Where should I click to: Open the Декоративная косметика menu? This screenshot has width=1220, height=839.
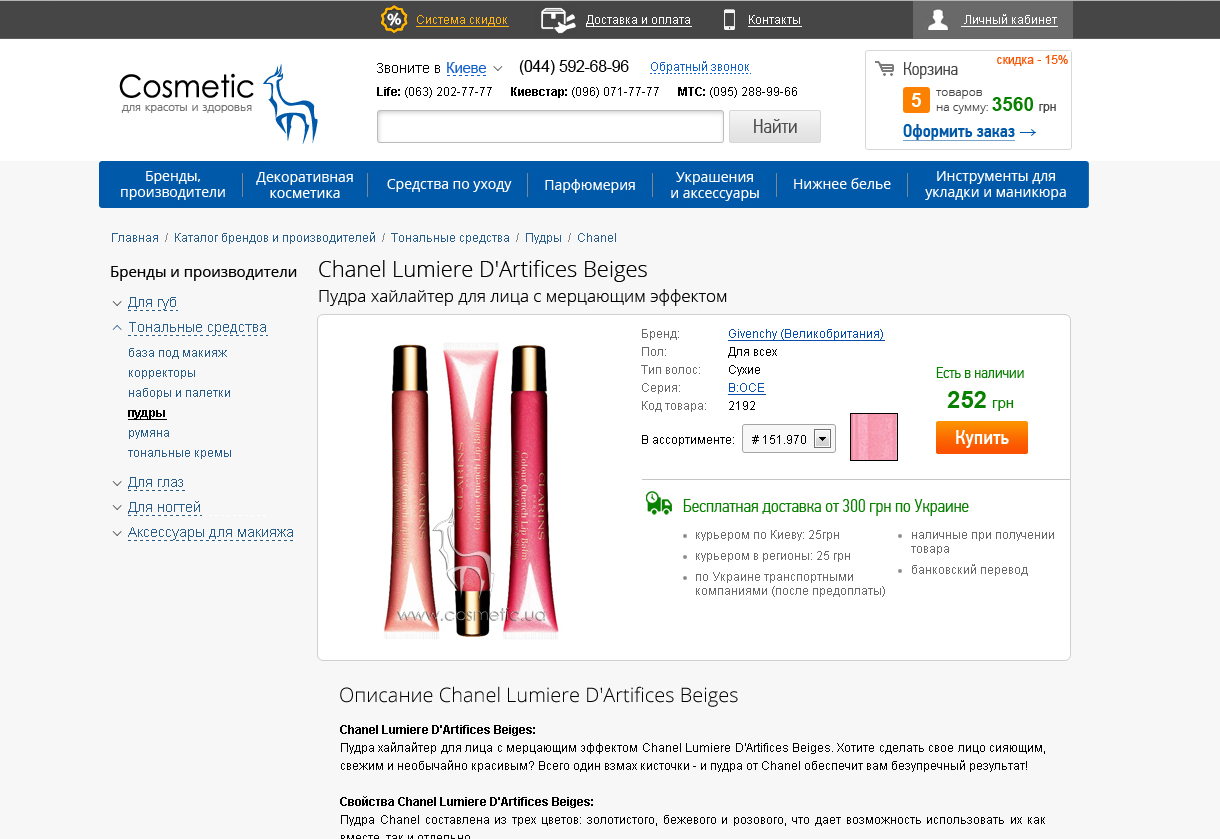304,184
